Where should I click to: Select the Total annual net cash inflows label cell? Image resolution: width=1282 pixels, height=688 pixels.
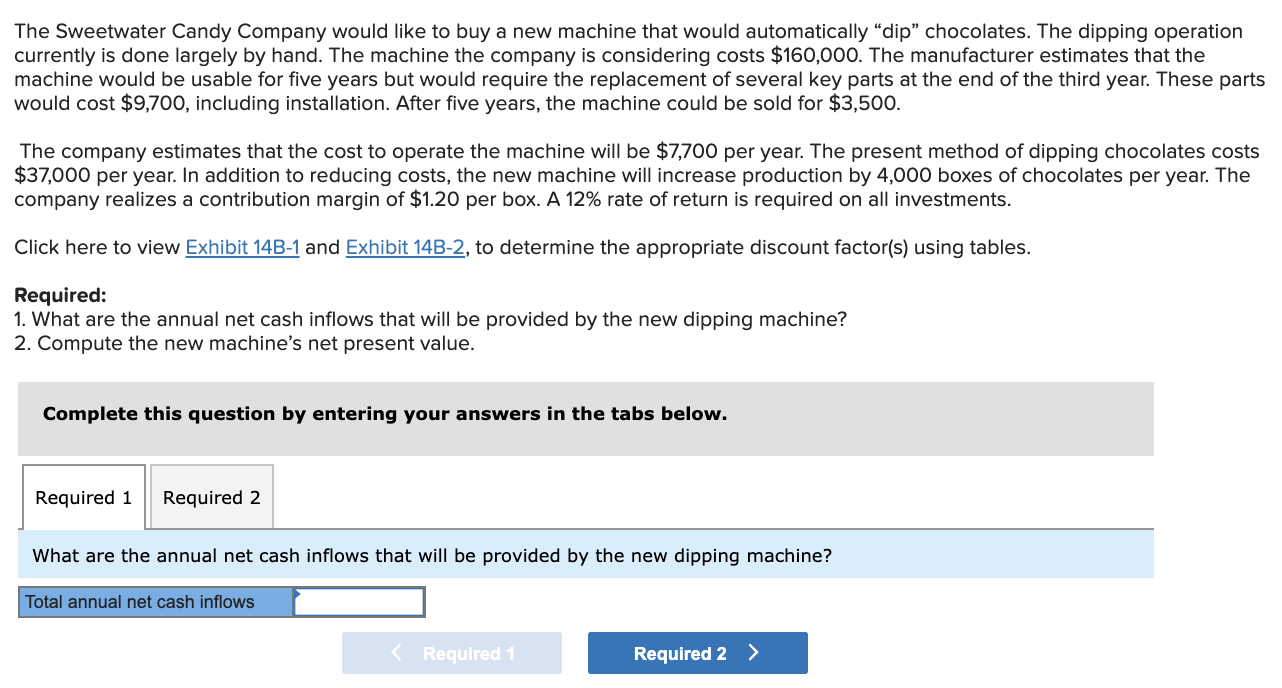[155, 601]
